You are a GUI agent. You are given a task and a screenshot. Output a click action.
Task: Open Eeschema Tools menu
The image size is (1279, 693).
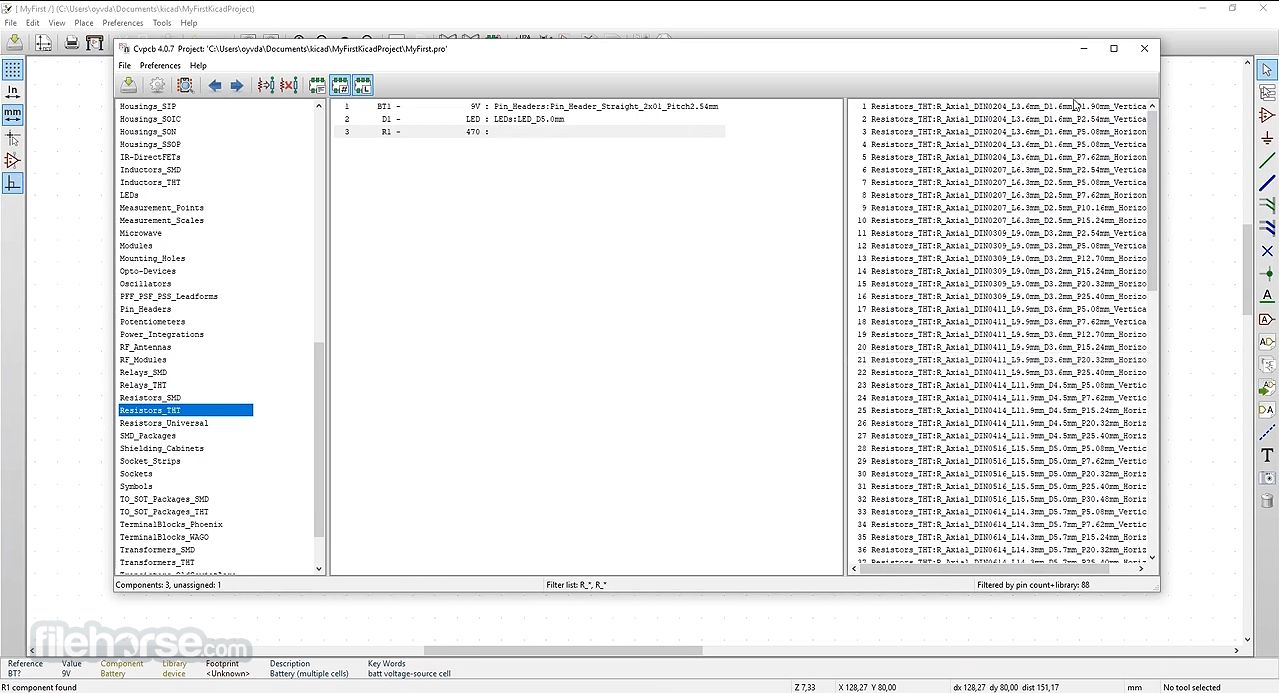pyautogui.click(x=162, y=23)
